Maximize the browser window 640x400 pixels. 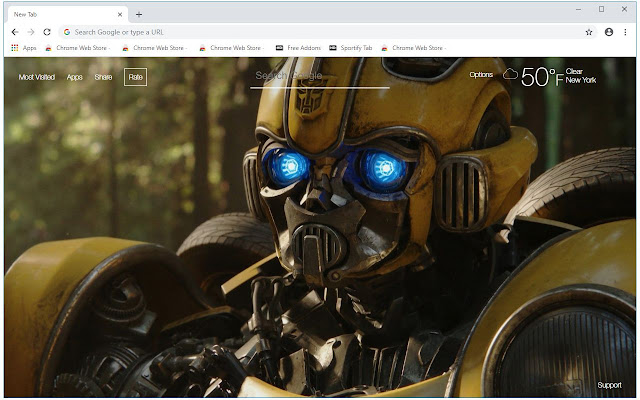(x=601, y=9)
